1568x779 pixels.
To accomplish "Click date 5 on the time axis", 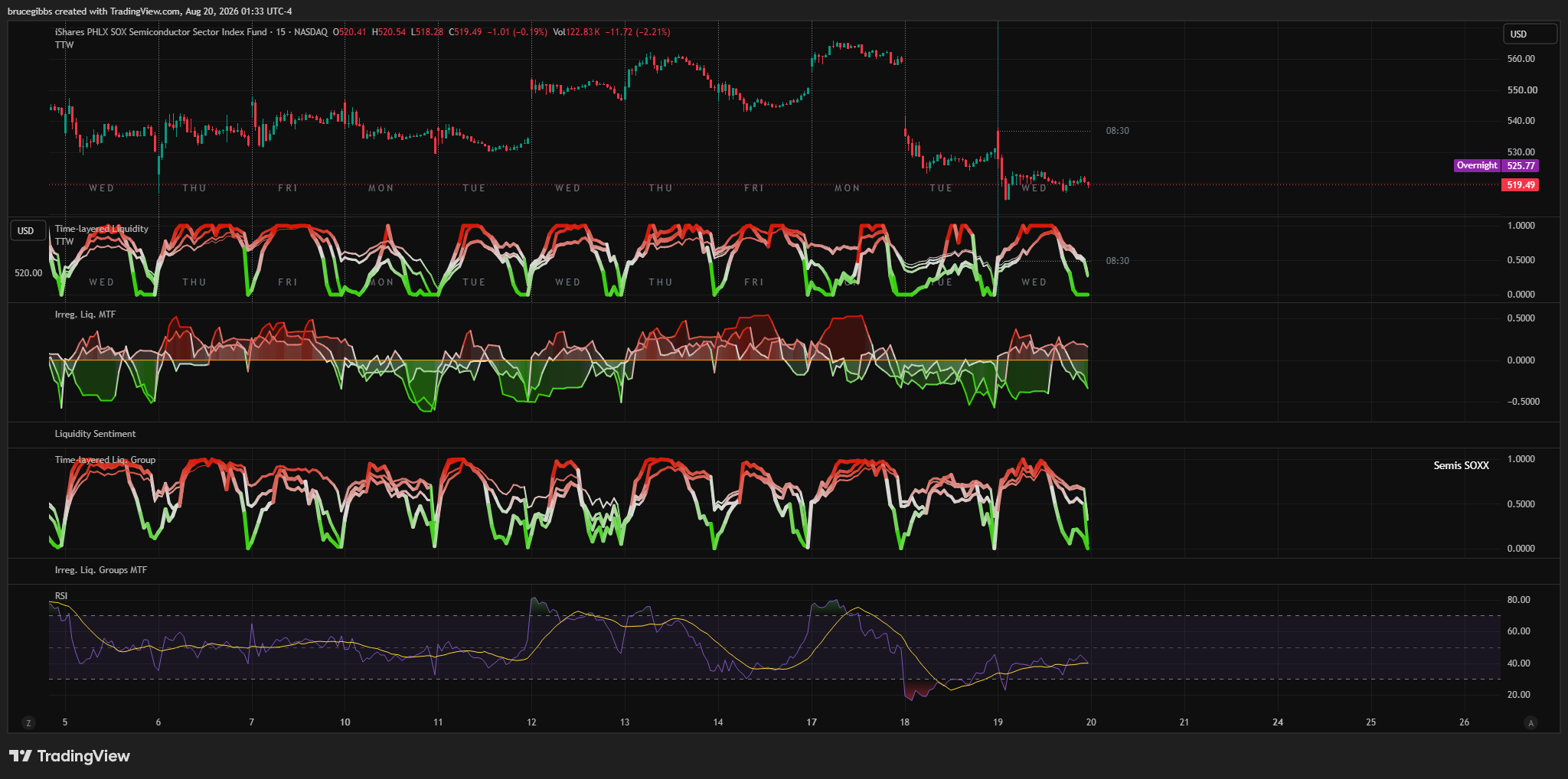I will click(x=65, y=722).
